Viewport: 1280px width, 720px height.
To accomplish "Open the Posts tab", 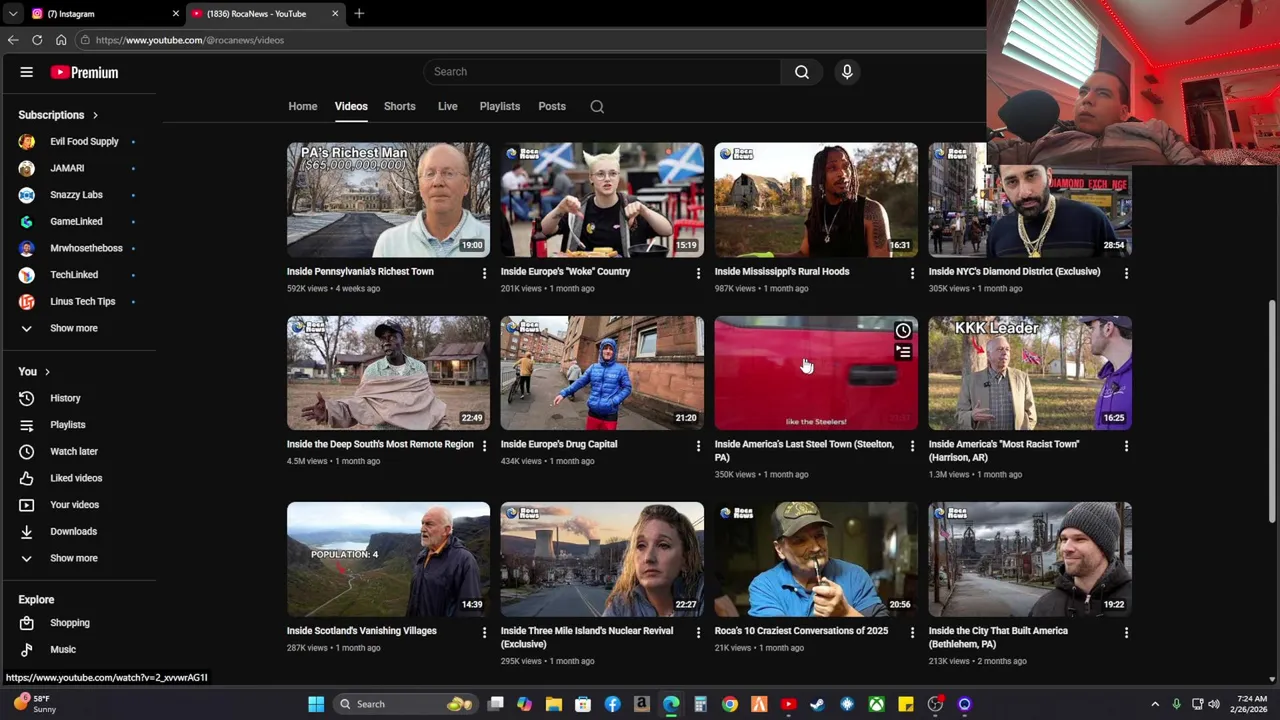I will tap(552, 106).
